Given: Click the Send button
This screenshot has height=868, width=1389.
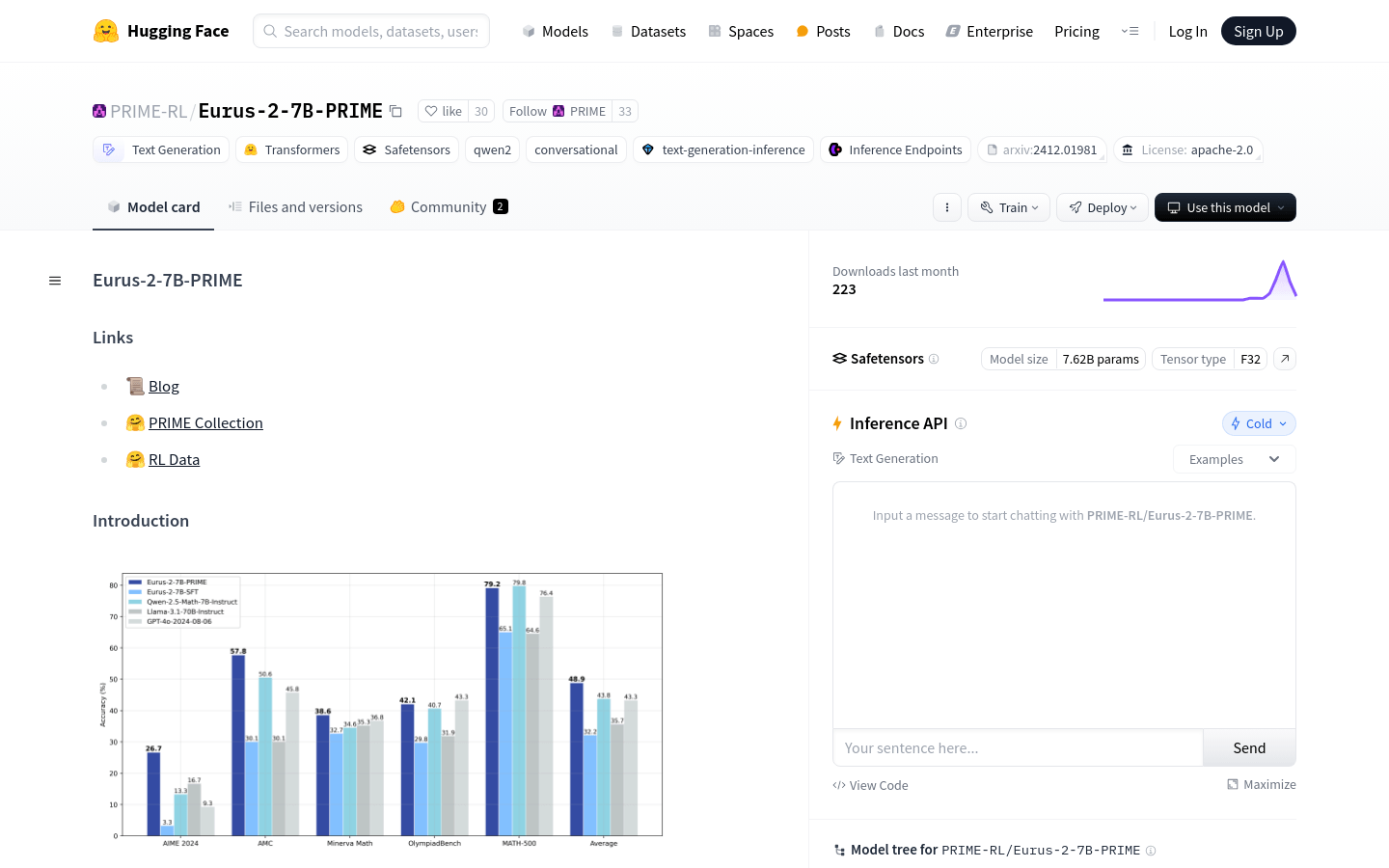Looking at the screenshot, I should (1249, 747).
